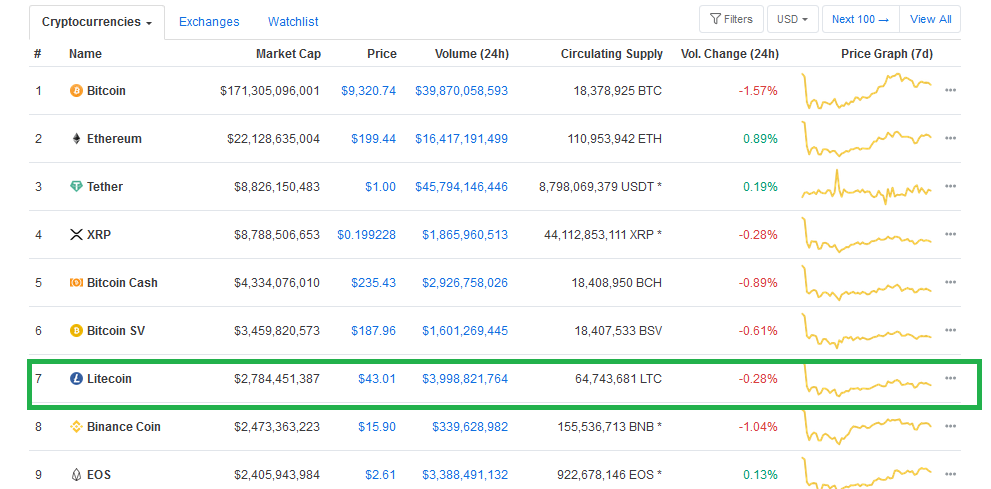991x489 pixels.
Task: Click the Litecoin 7d price graph
Action: coord(866,379)
